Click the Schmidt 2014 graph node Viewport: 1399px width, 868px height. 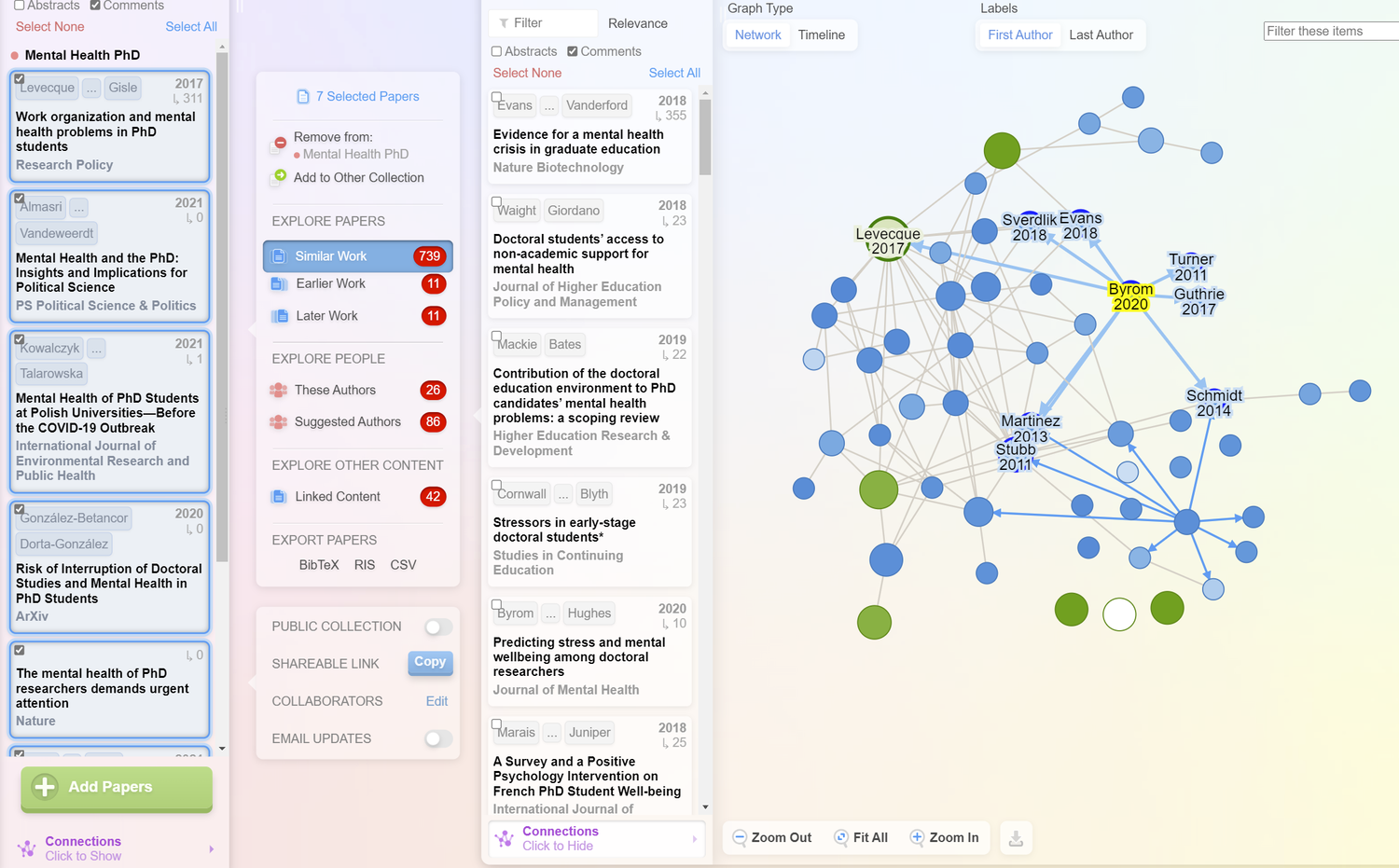click(x=1213, y=401)
